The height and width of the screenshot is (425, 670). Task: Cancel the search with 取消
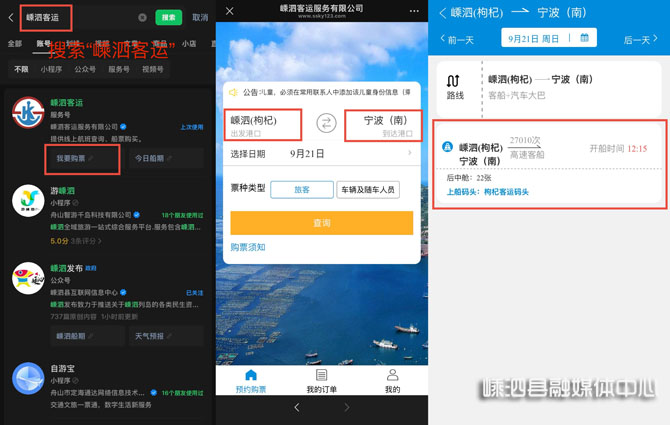[200, 18]
